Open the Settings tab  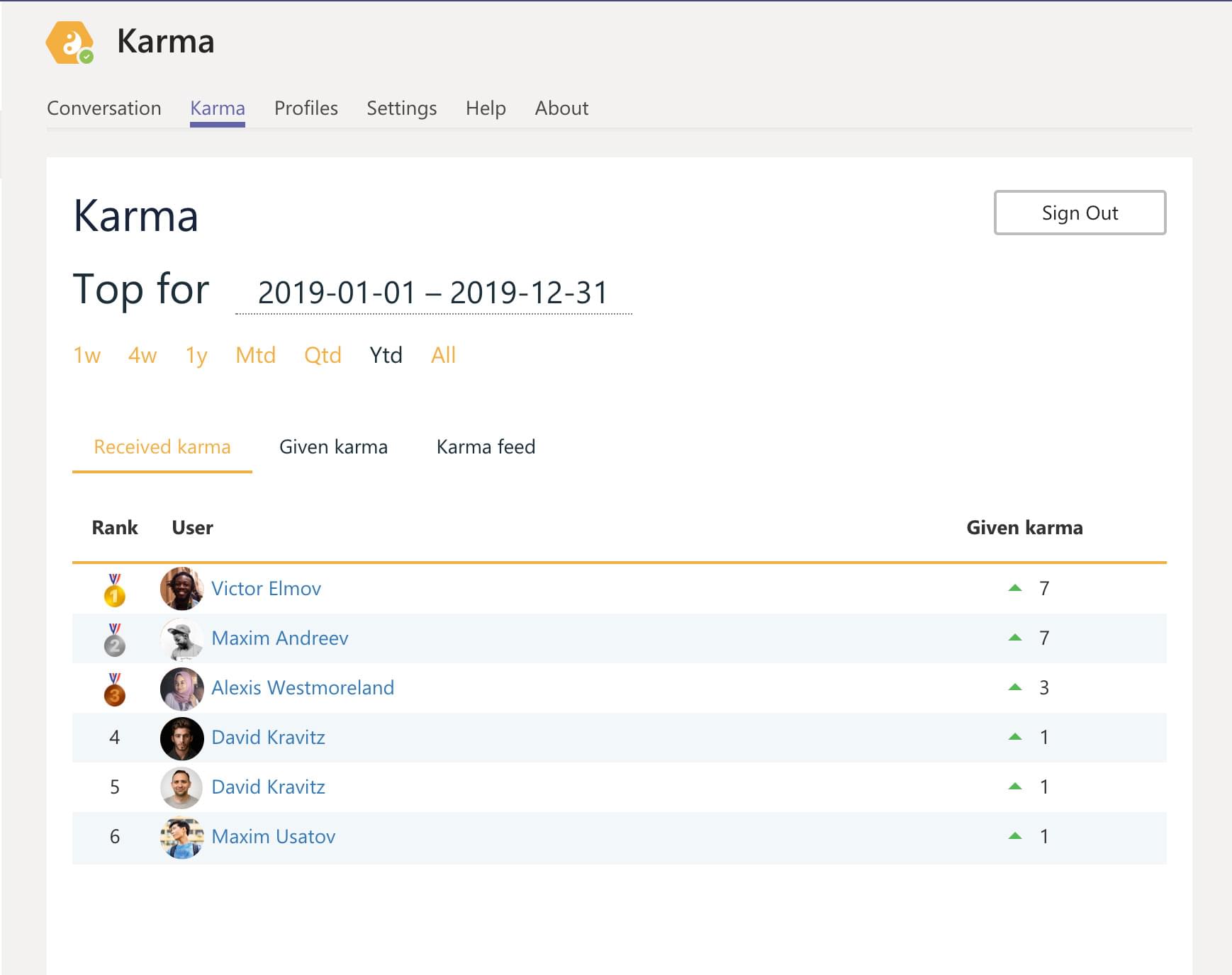coord(401,108)
